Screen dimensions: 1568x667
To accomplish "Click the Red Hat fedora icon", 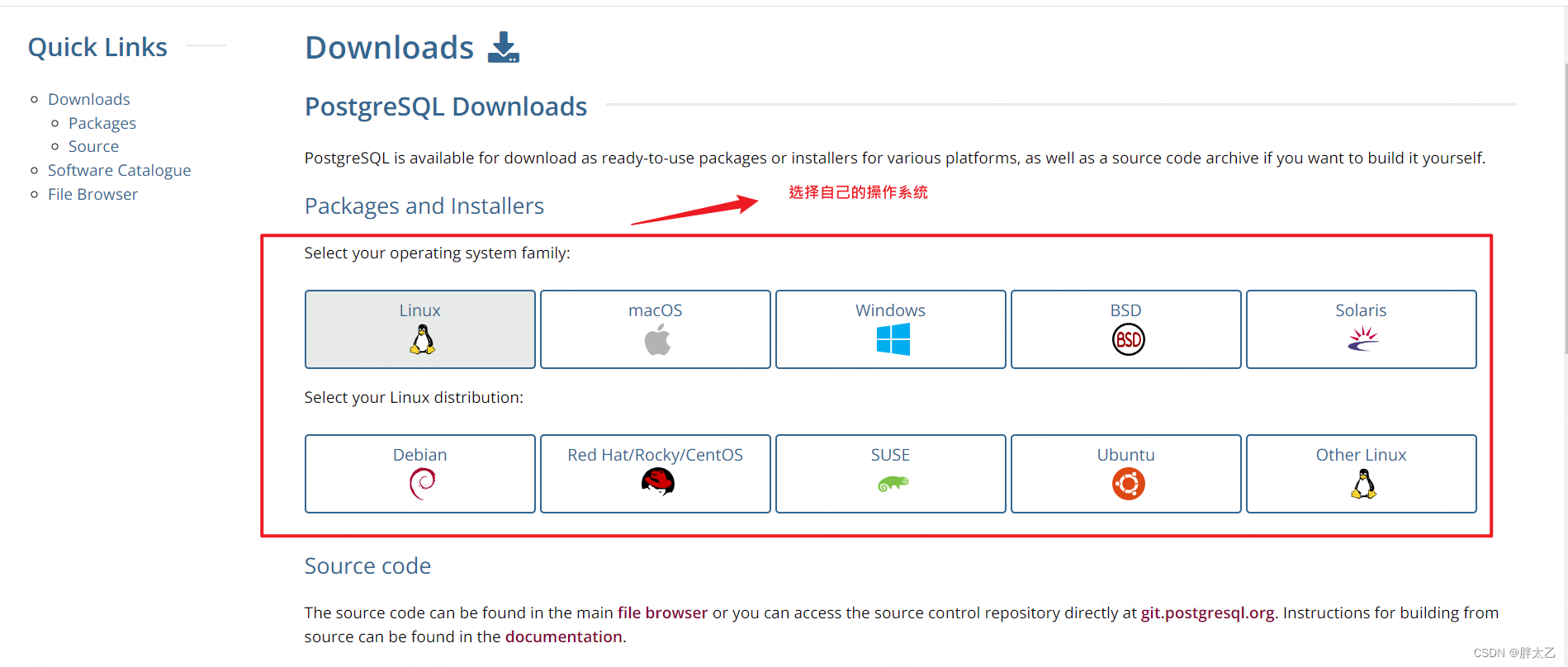I will click(657, 482).
